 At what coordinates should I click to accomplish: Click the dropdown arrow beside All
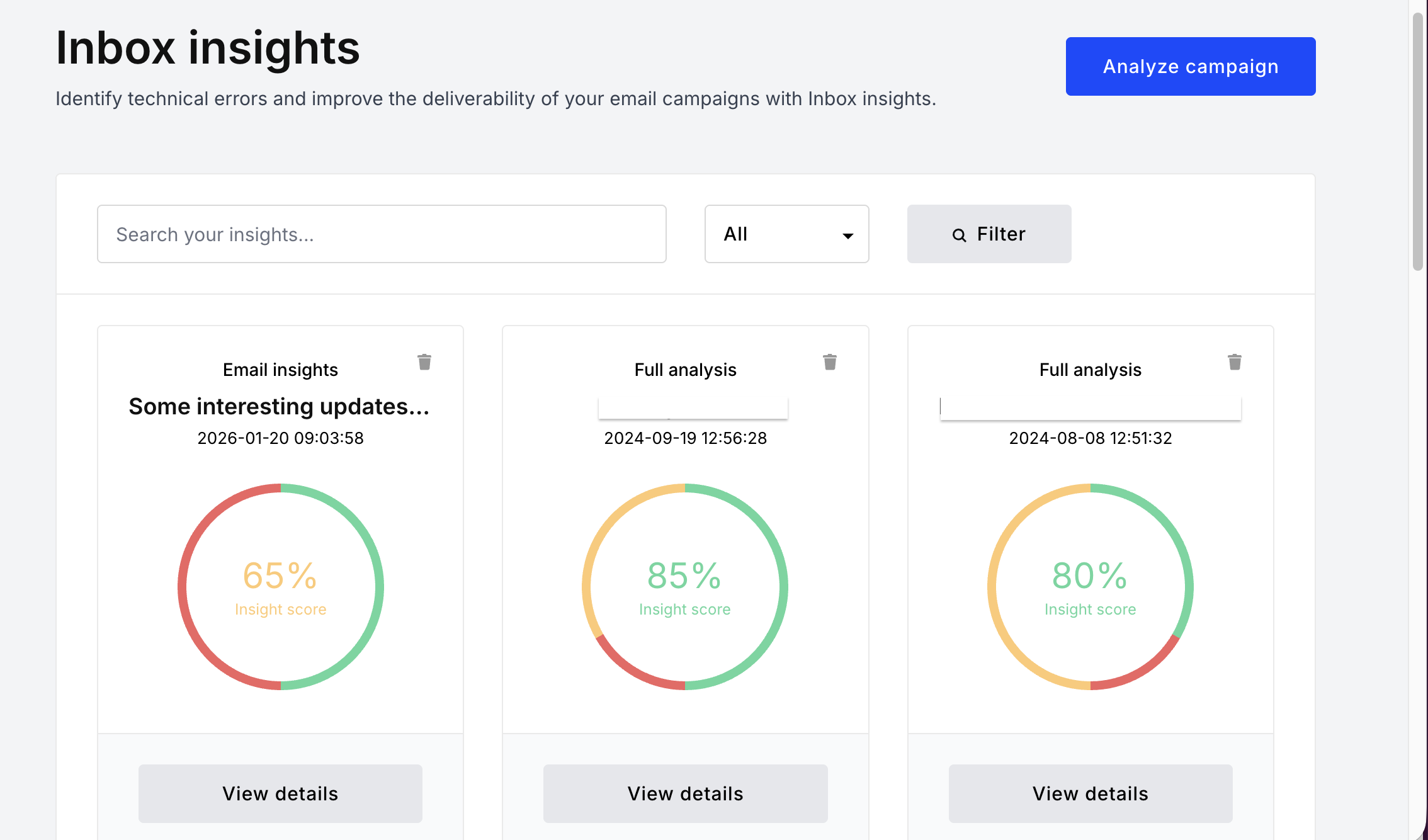click(848, 236)
